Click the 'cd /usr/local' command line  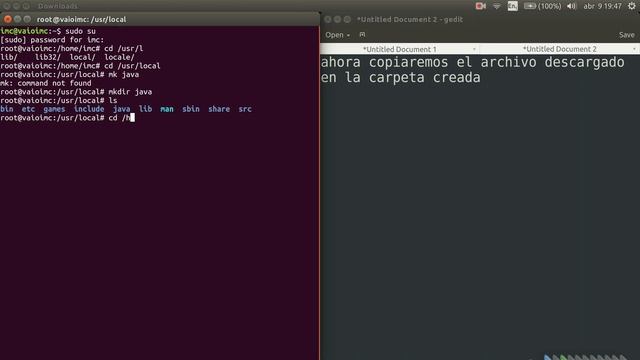point(80,66)
